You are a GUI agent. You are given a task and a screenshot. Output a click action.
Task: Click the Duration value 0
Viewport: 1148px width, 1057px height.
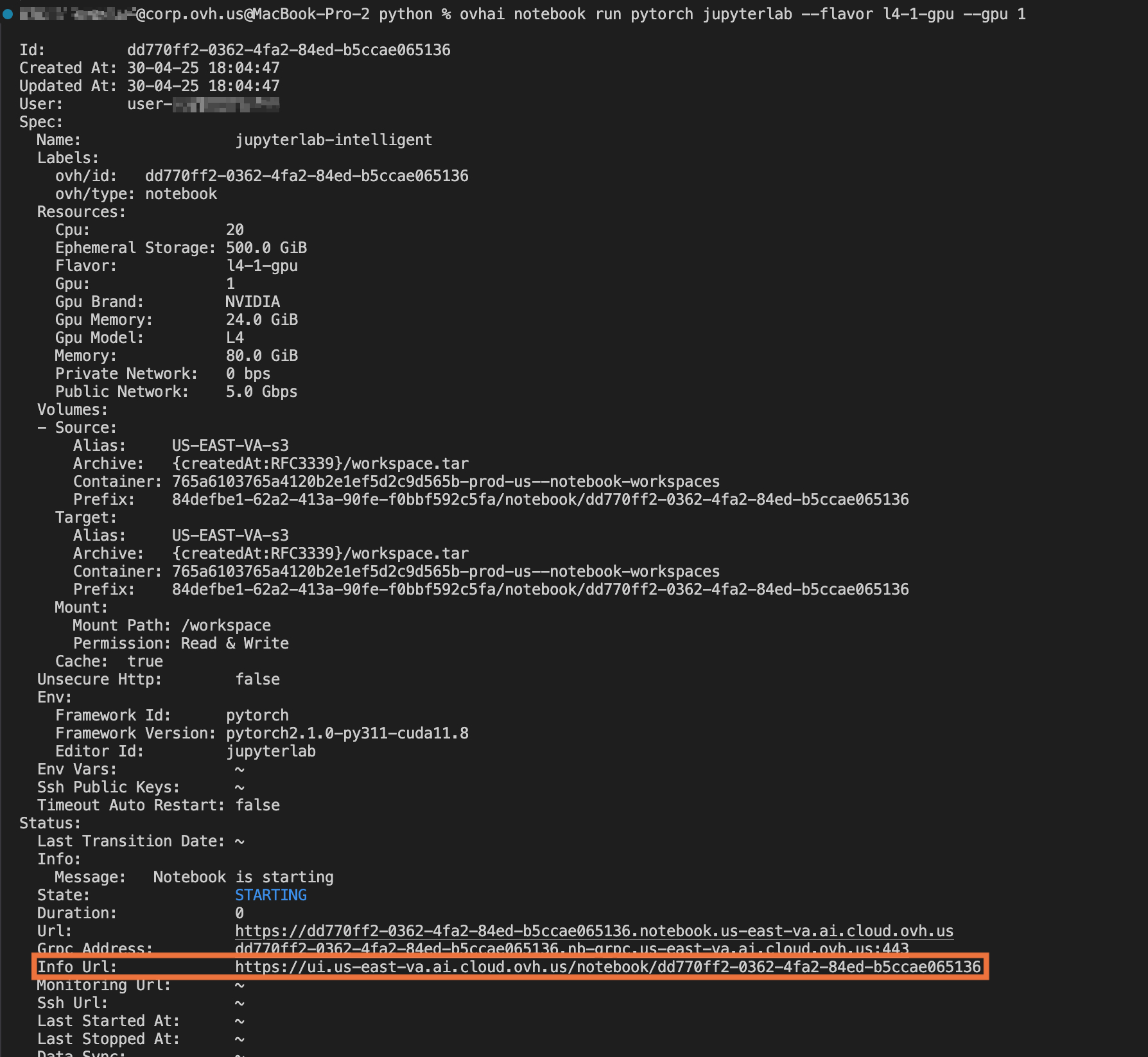click(x=239, y=913)
